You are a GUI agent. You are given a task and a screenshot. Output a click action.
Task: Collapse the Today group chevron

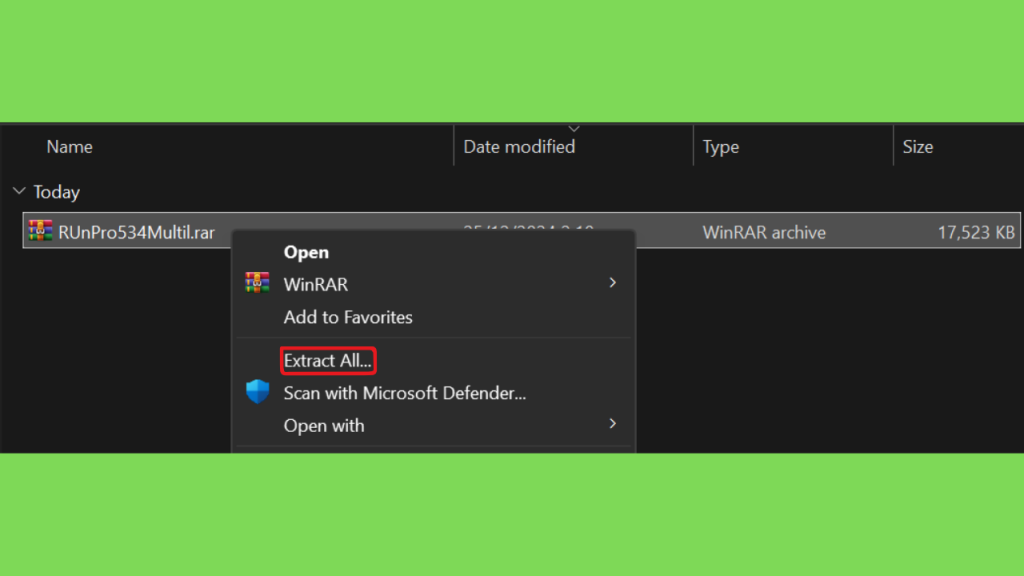coord(19,191)
